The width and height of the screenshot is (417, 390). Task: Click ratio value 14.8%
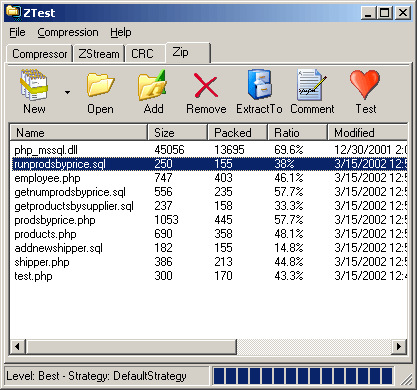[x=289, y=248]
